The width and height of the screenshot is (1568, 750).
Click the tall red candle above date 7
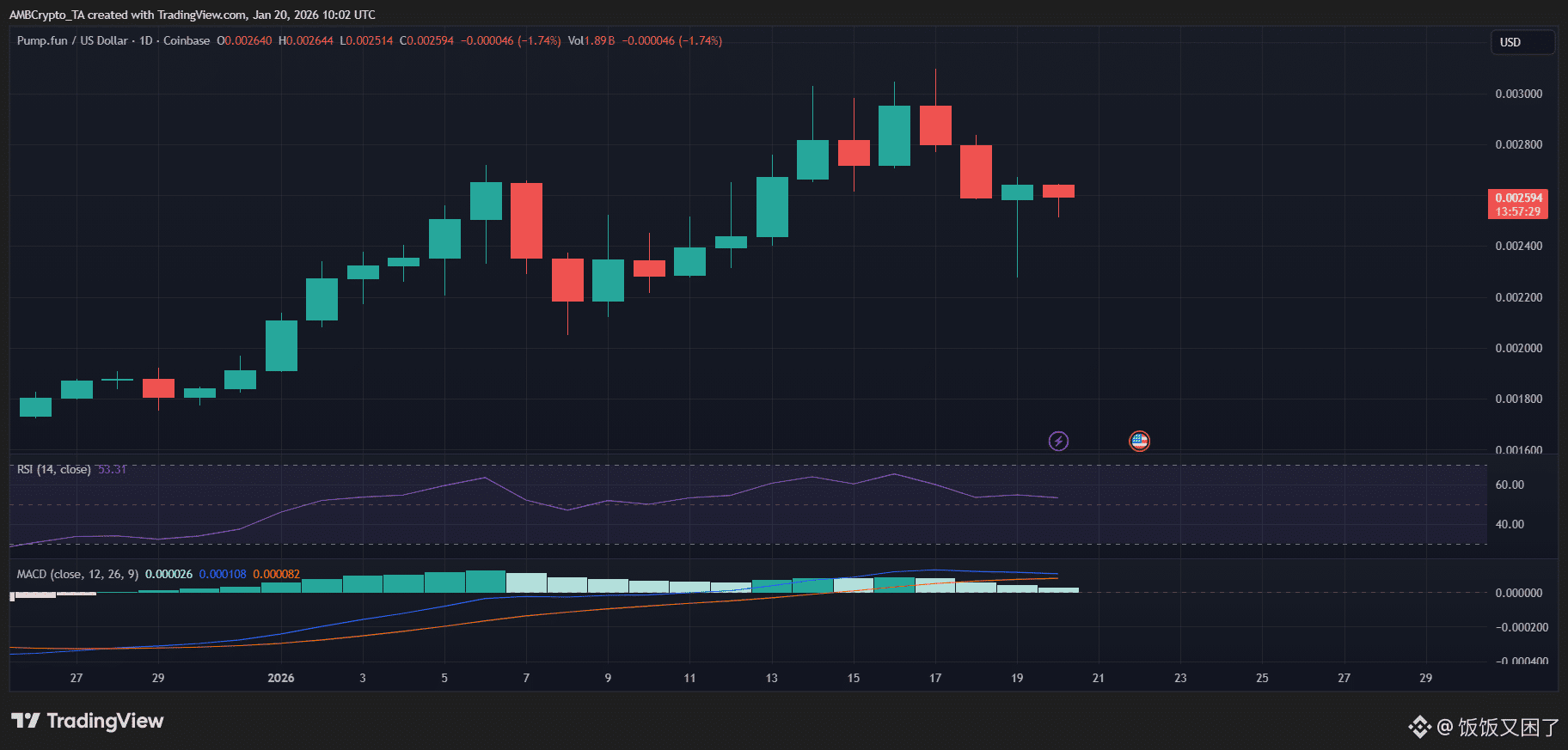tap(526, 221)
